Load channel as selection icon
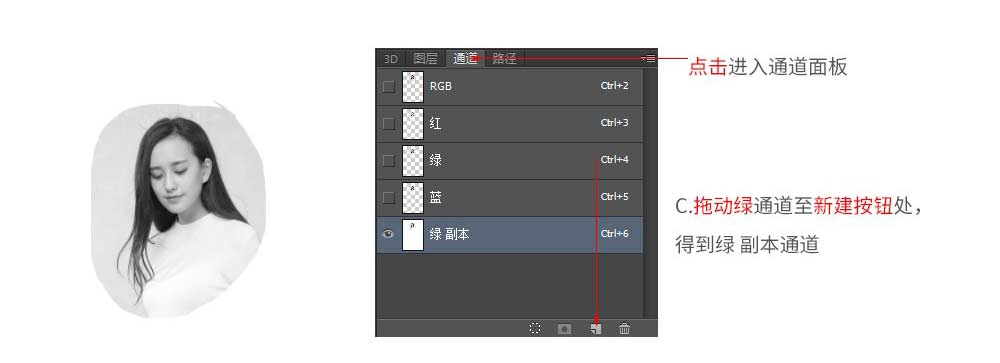This screenshot has height=363, width=1000. pyautogui.click(x=535, y=328)
